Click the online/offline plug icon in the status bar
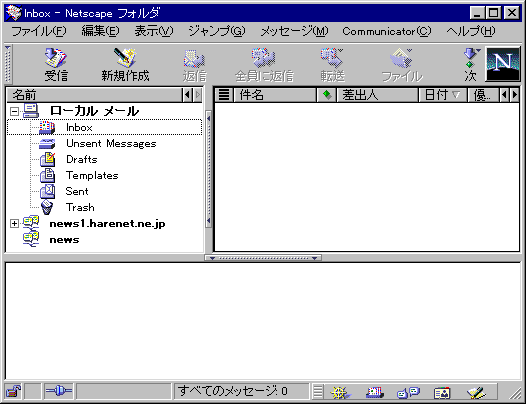The width and height of the screenshot is (526, 404). click(59, 391)
